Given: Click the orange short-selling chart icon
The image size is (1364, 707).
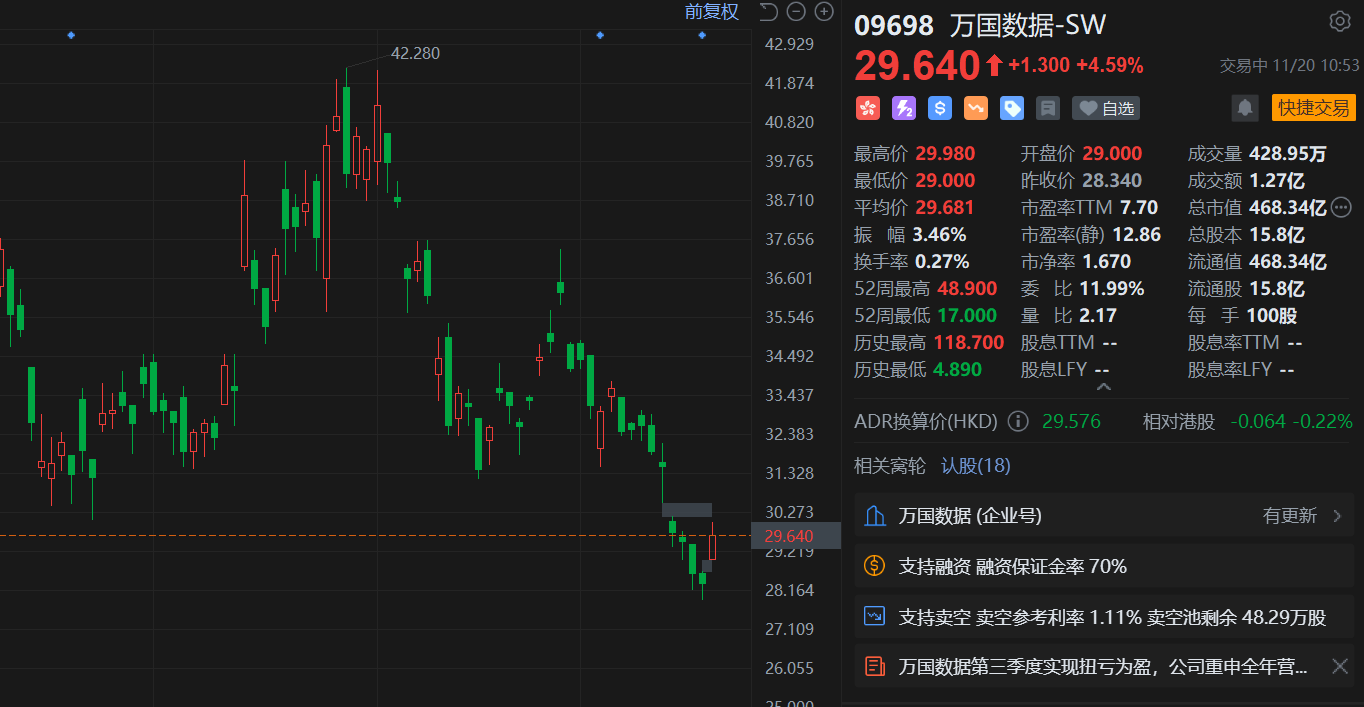Looking at the screenshot, I should click(975, 108).
